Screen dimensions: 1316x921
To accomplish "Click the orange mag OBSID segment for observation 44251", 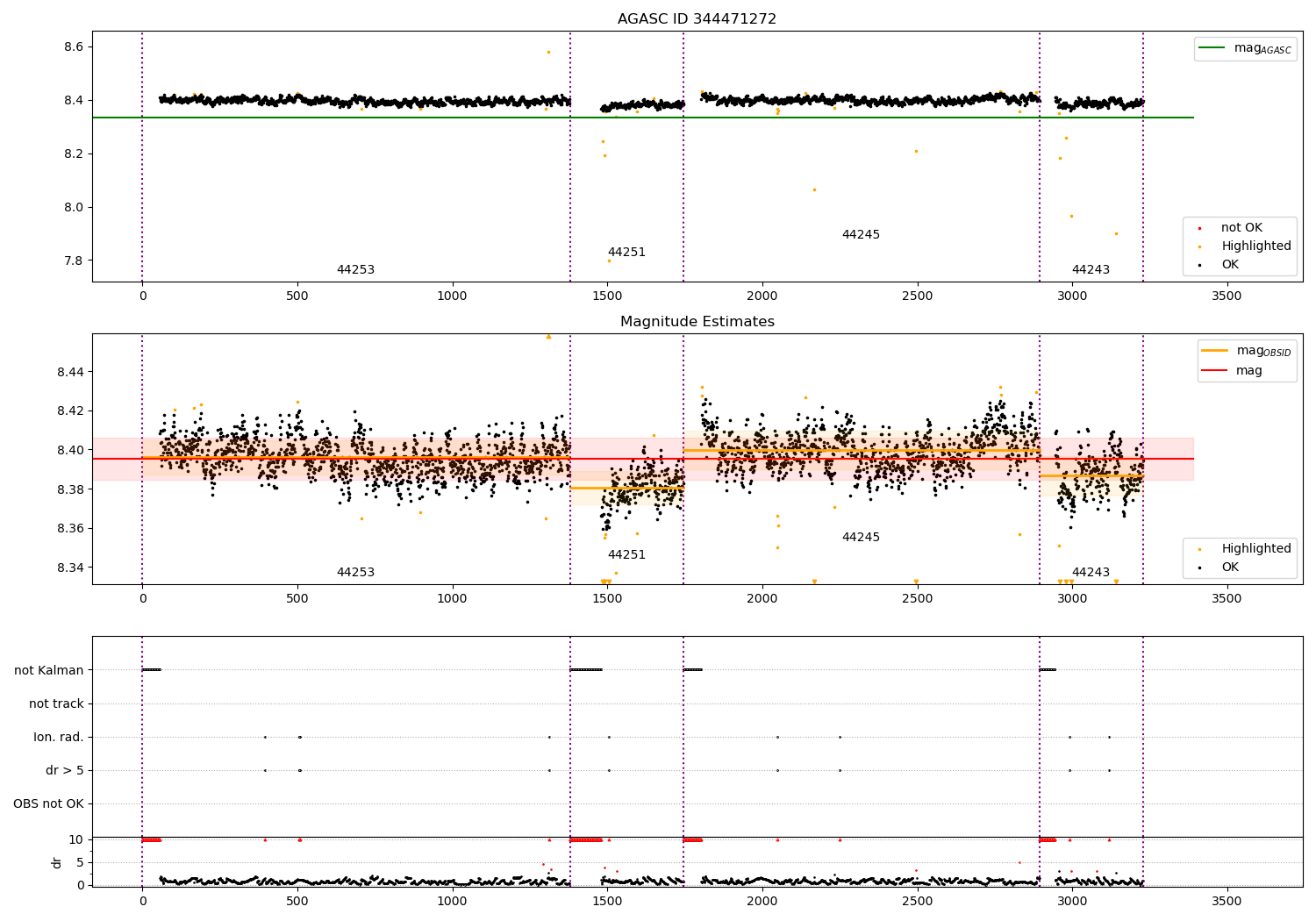I will click(626, 488).
